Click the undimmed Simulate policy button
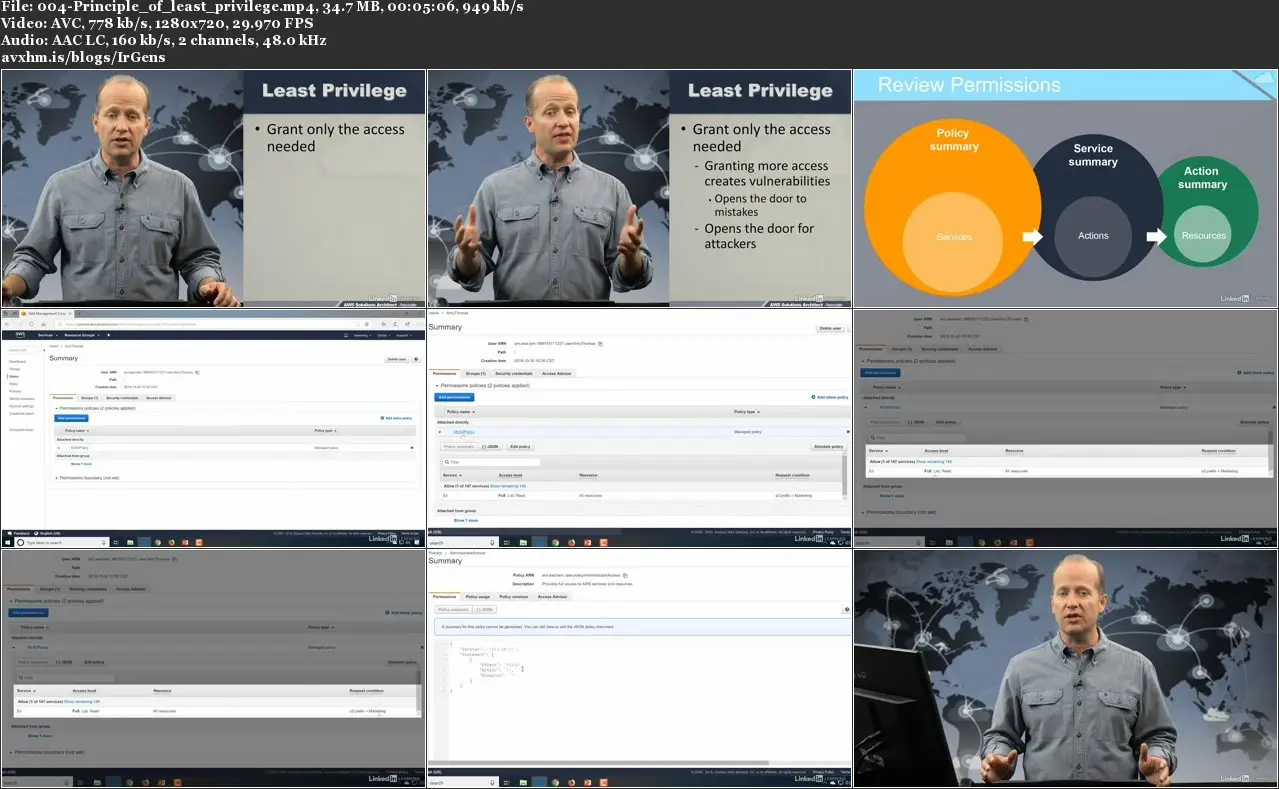Viewport: 1279px width, 789px height. (829, 446)
